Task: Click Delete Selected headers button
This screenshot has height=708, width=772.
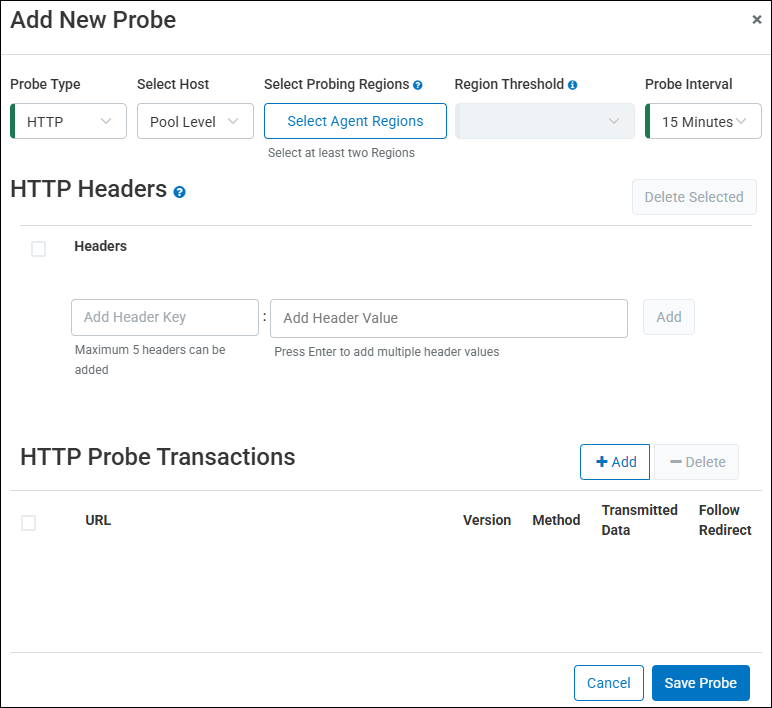Action: [x=694, y=197]
